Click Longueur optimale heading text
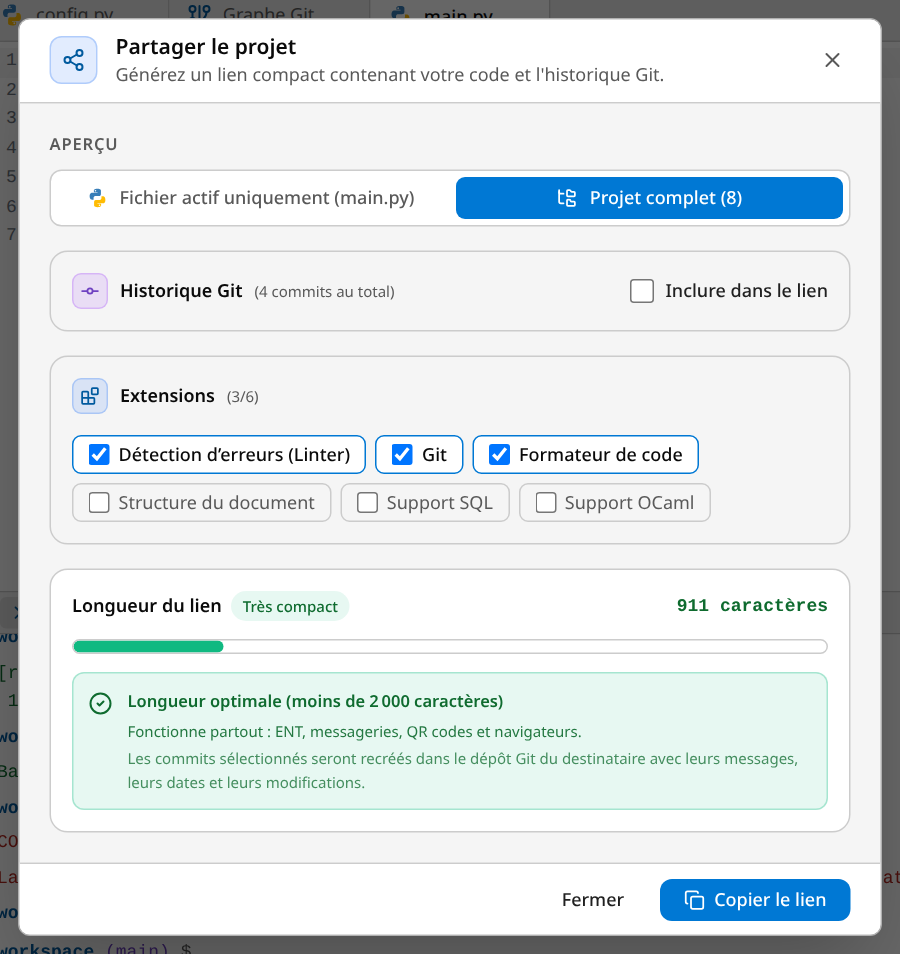The width and height of the screenshot is (900, 954). tap(315, 702)
